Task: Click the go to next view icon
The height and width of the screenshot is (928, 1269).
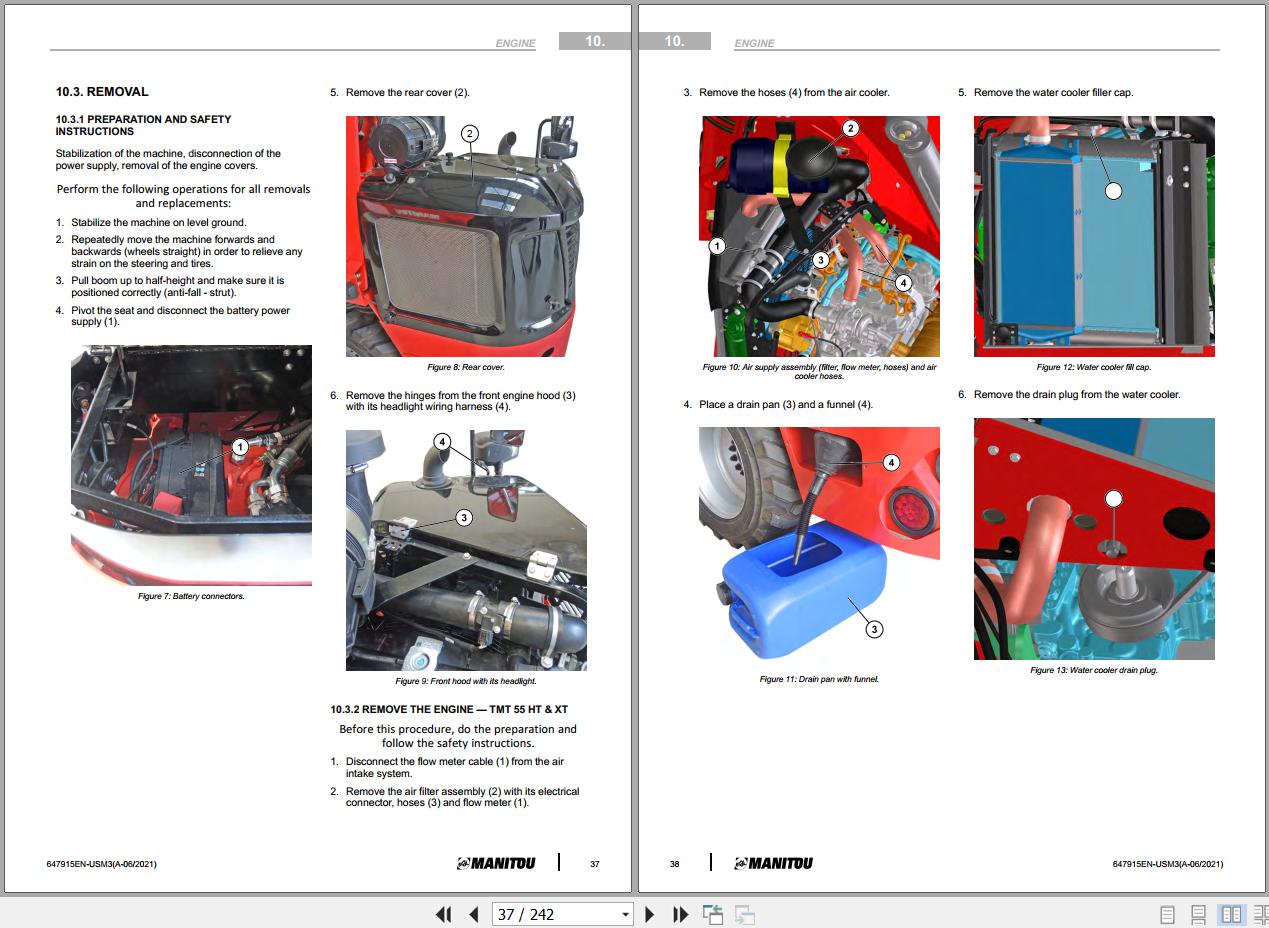Action: (x=744, y=914)
